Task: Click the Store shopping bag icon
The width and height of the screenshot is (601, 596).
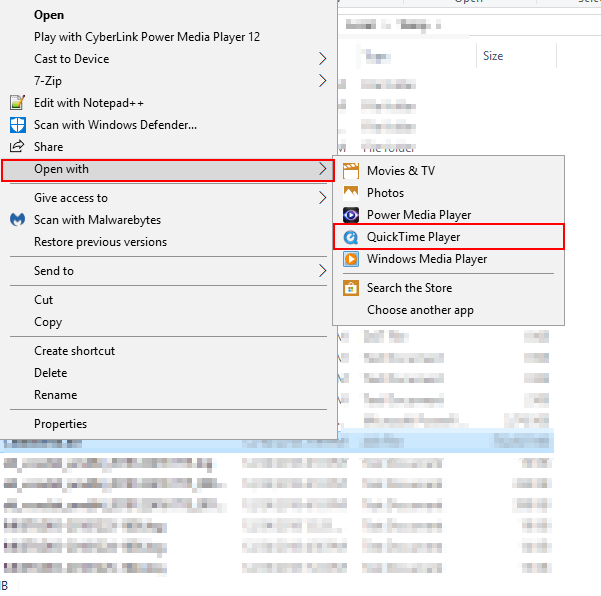Action: [x=351, y=288]
